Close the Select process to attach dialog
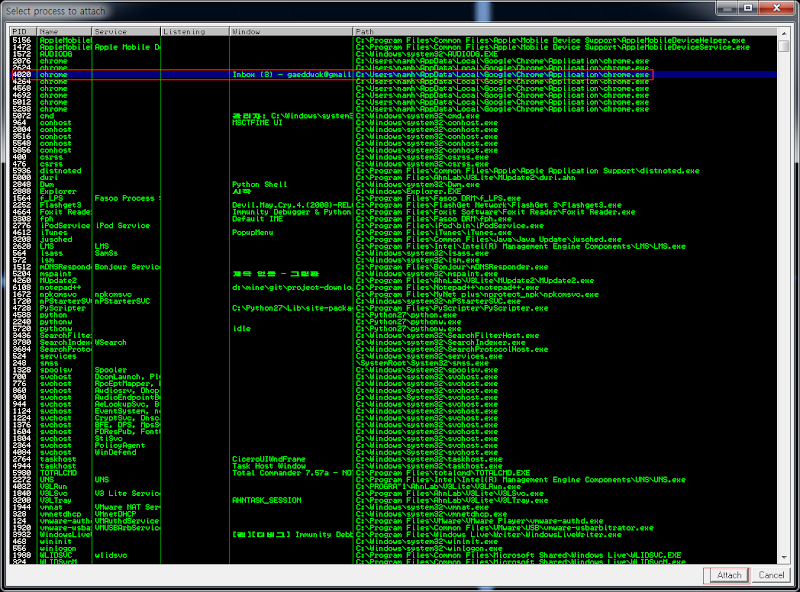Screen dimensions: 800x592 pyautogui.click(x=776, y=8)
